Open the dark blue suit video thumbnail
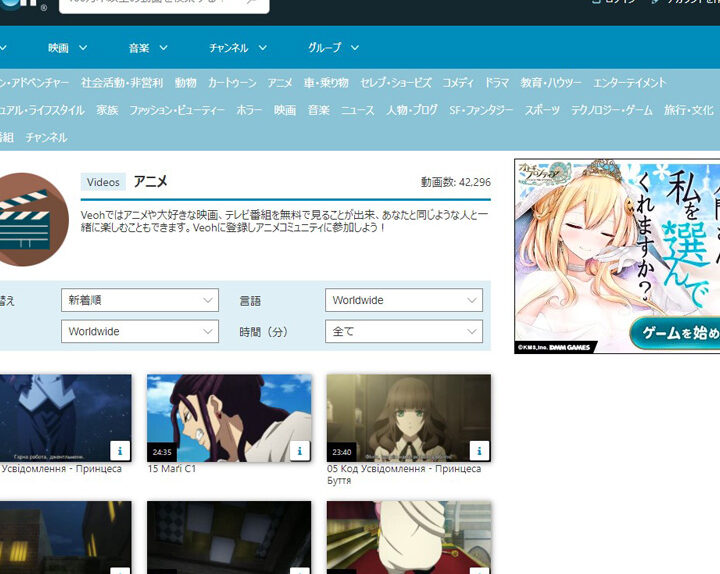 66,418
